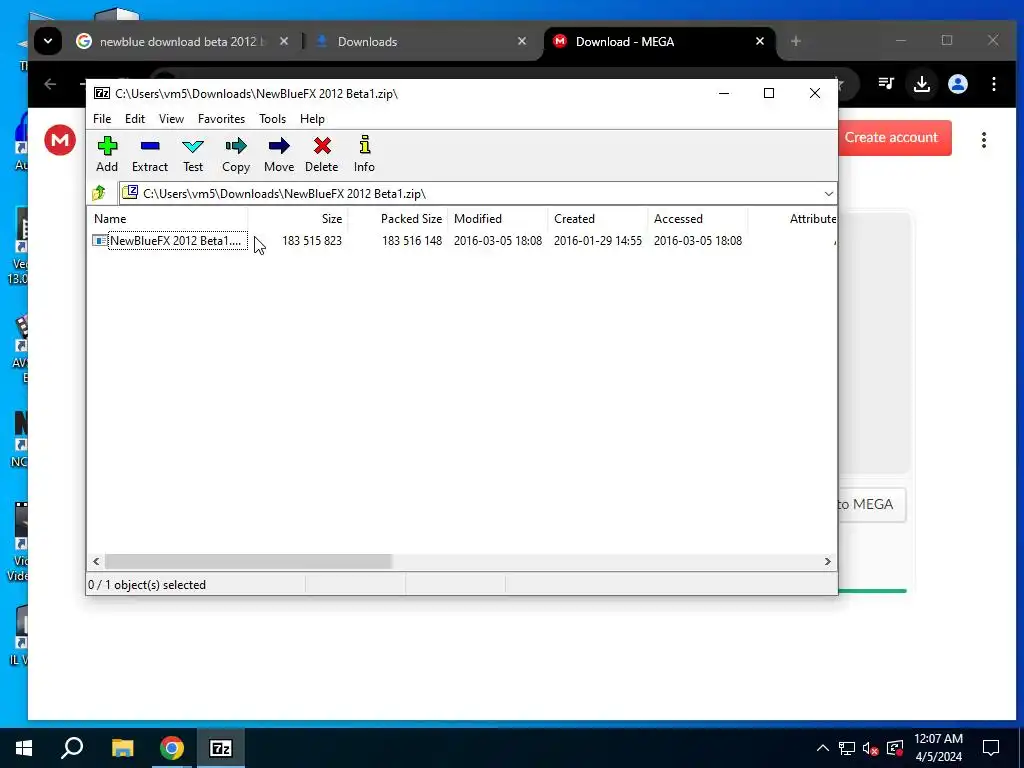This screenshot has height=768, width=1024.
Task: Open the Favorites menu
Action: pyautogui.click(x=221, y=119)
